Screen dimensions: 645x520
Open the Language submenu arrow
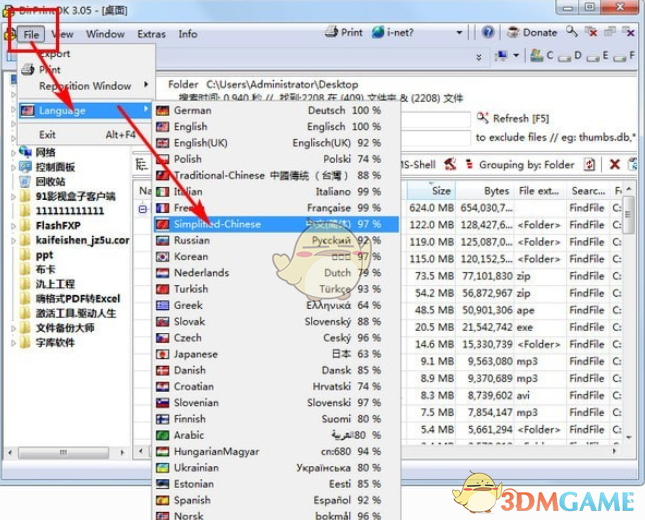pyautogui.click(x=146, y=109)
